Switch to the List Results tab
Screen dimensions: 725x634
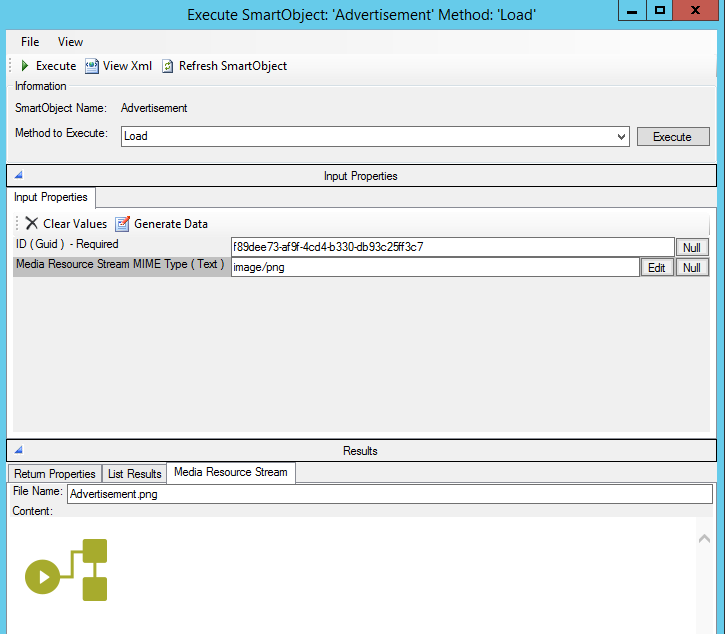(x=134, y=474)
